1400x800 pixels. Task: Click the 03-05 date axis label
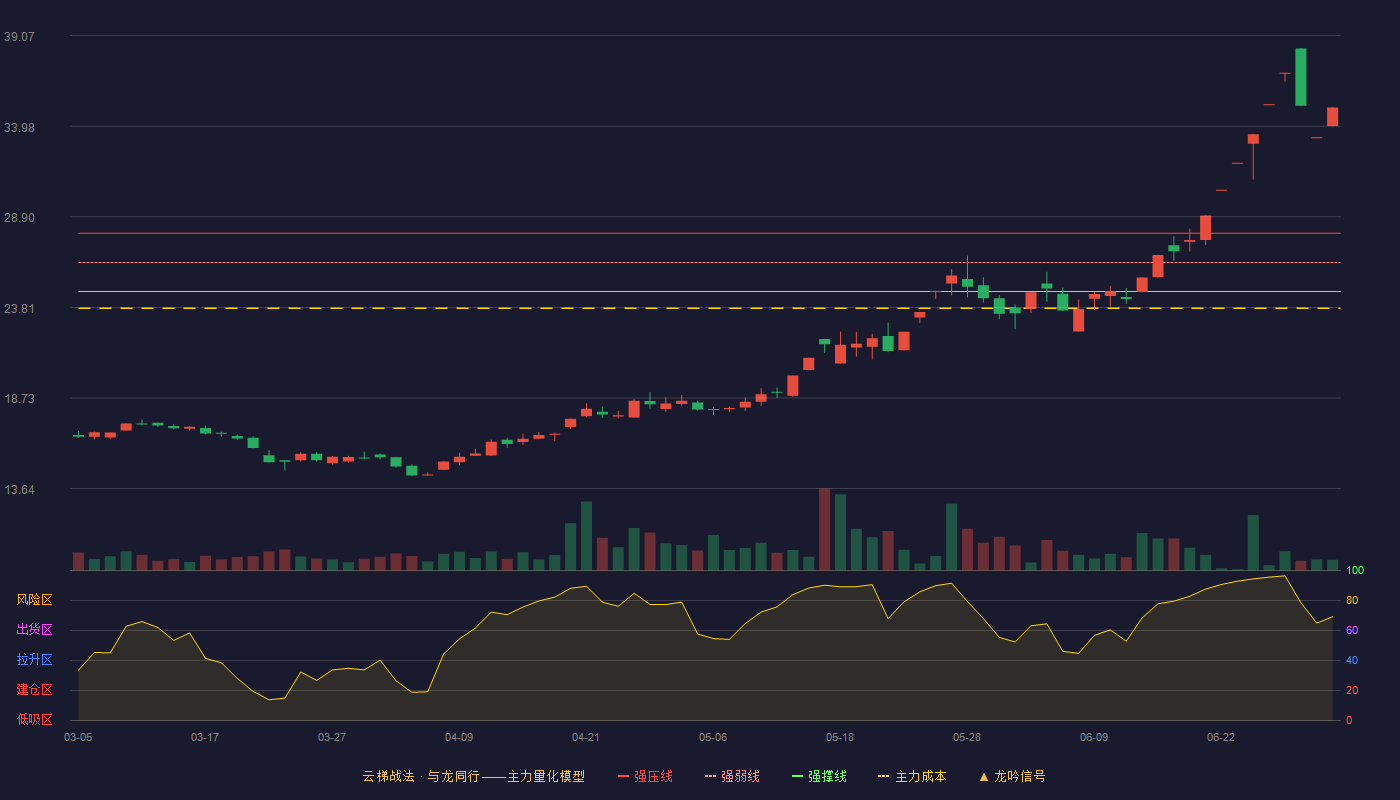(78, 737)
